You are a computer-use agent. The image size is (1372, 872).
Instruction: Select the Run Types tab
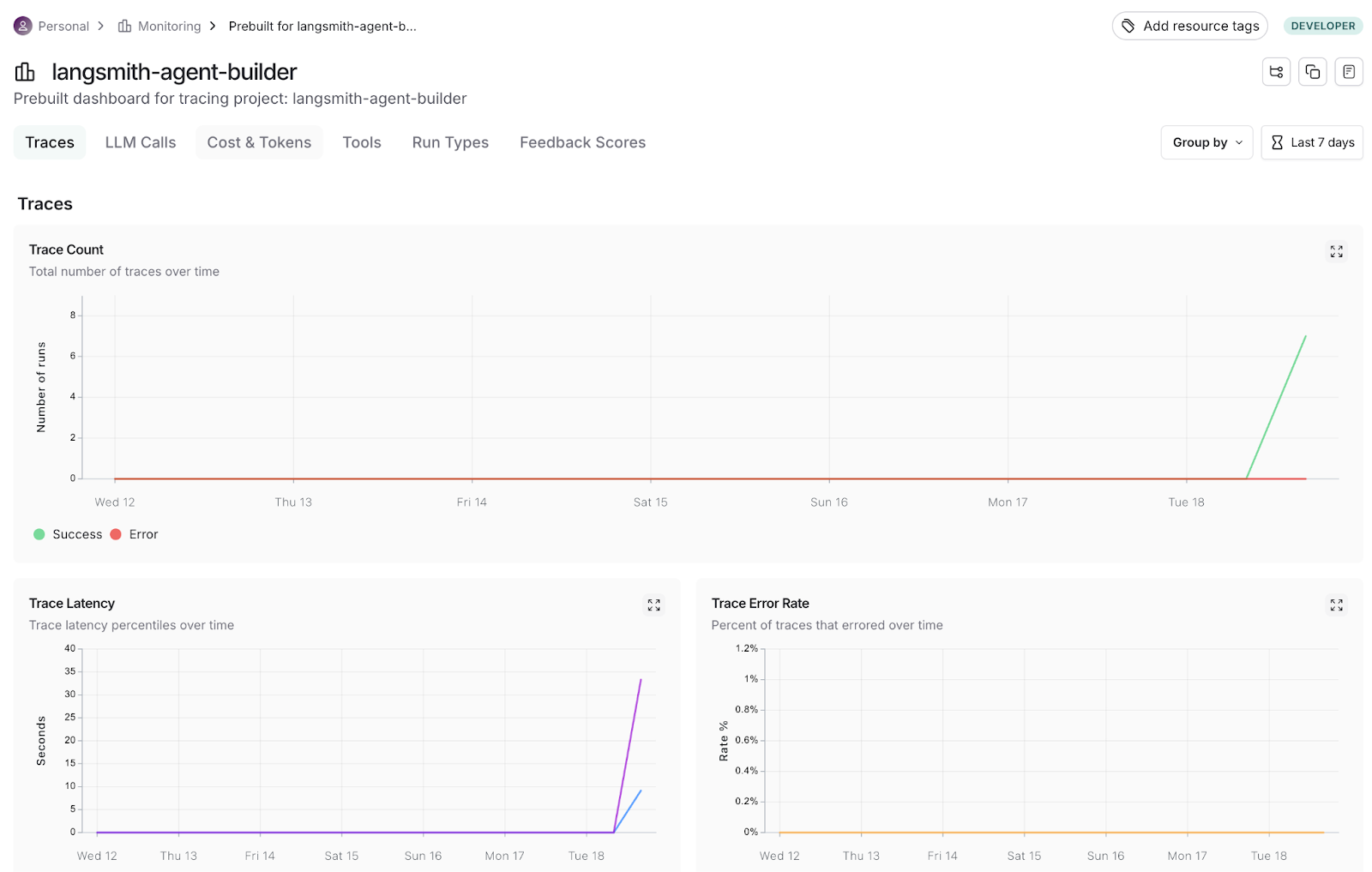[x=450, y=142]
